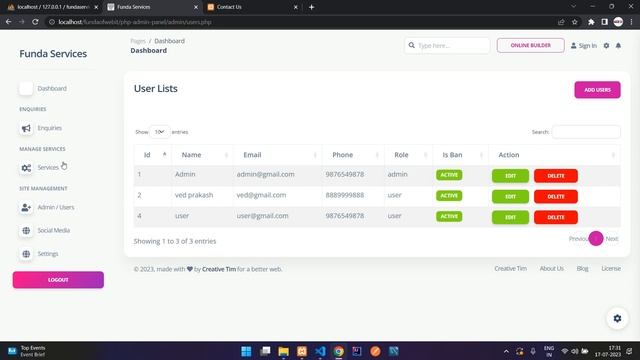Open the Settings globe icon in sidebar
This screenshot has width=640, height=360.
(26, 254)
